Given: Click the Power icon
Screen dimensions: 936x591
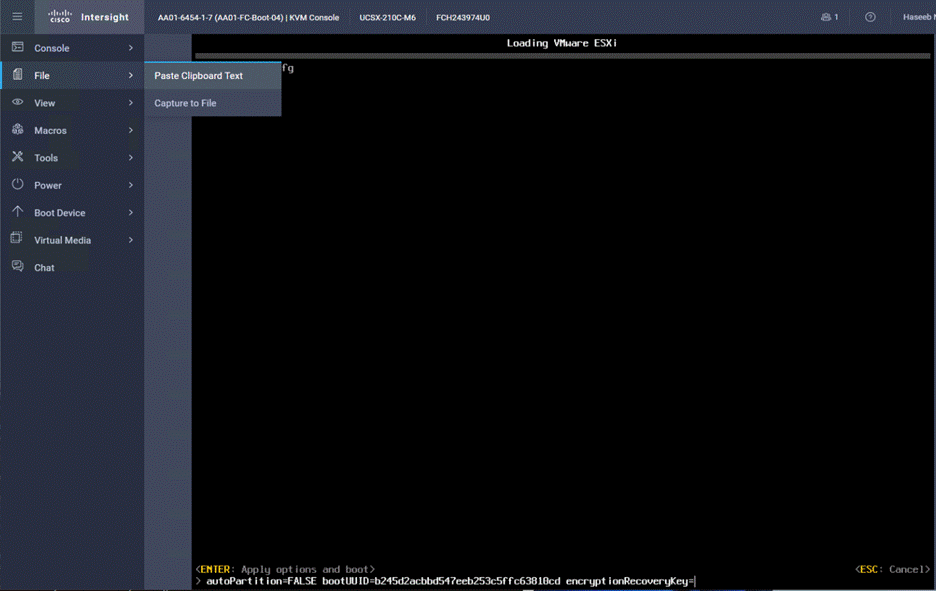Looking at the screenshot, I should point(16,185).
